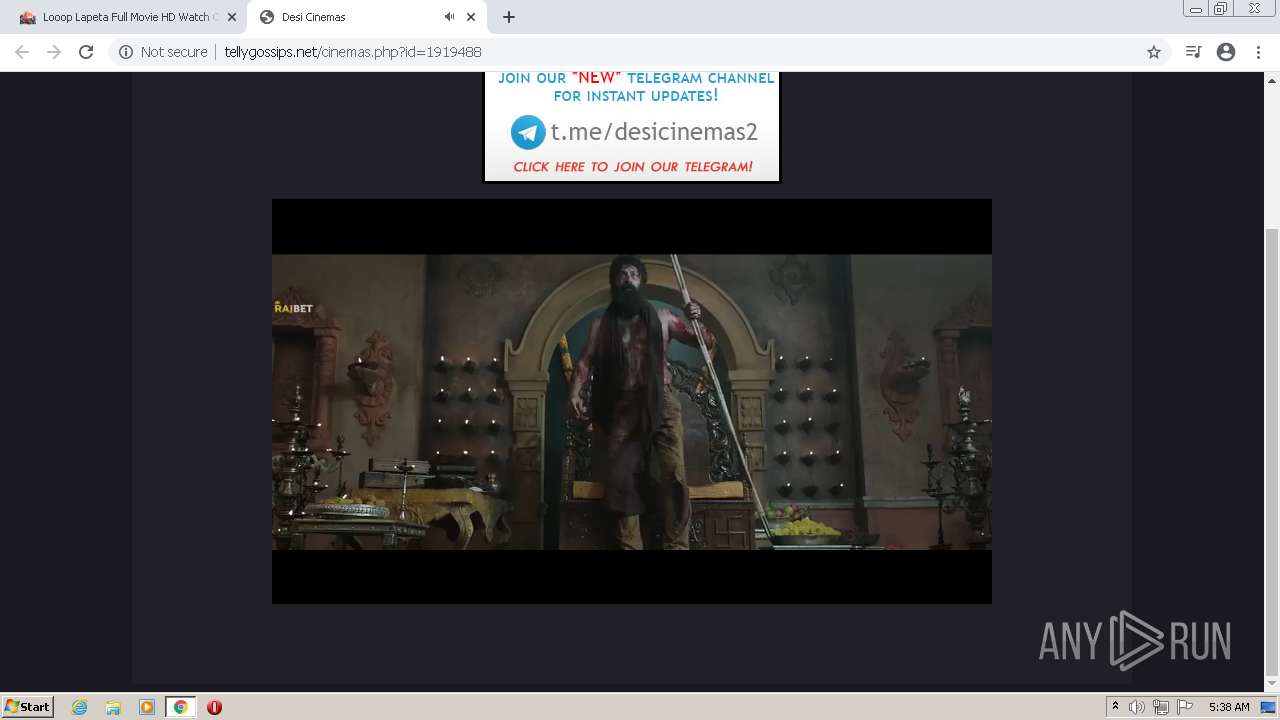Click the Telegram logo in the banner

[x=528, y=132]
